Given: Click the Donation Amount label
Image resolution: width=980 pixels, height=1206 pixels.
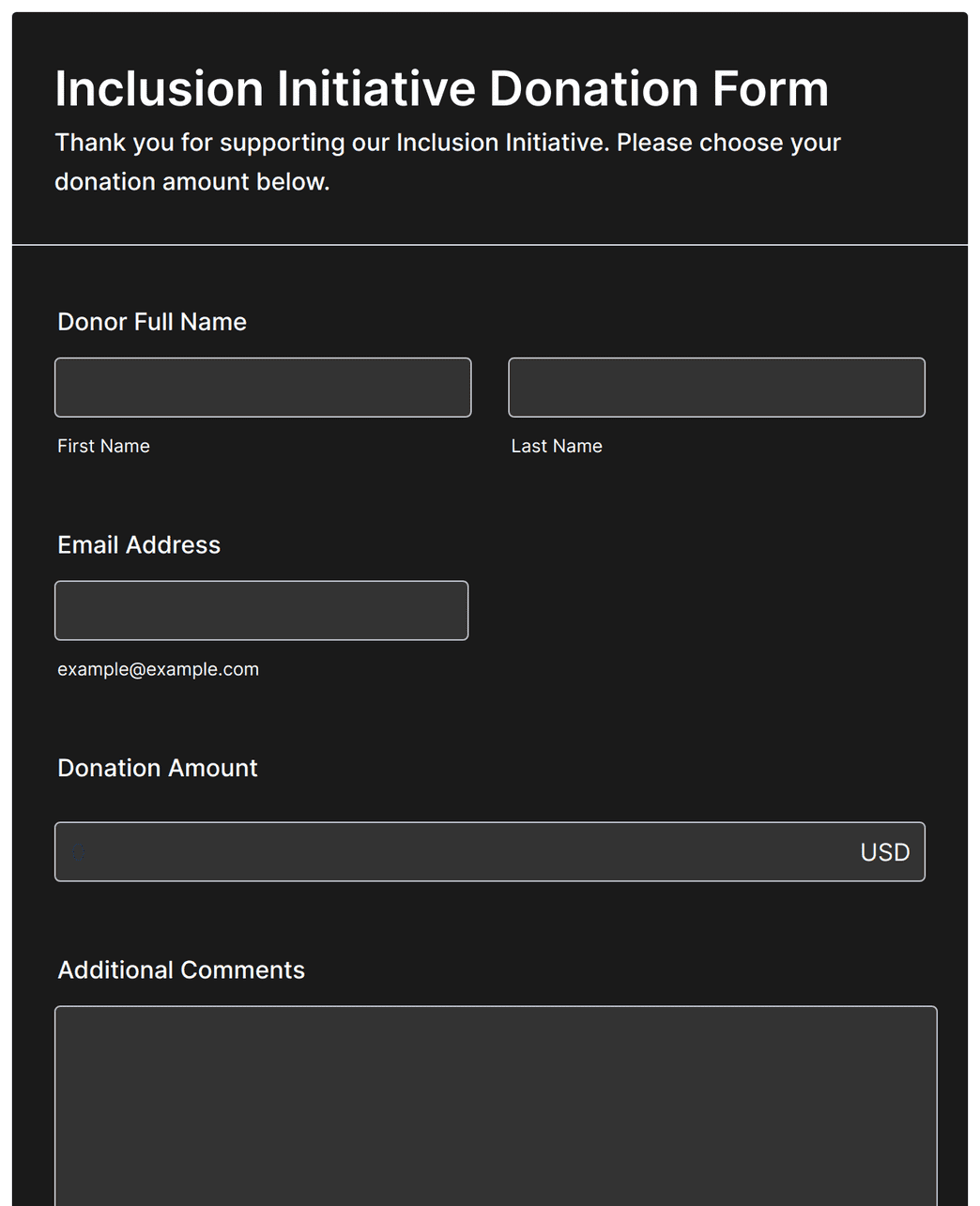Looking at the screenshot, I should [x=158, y=769].
